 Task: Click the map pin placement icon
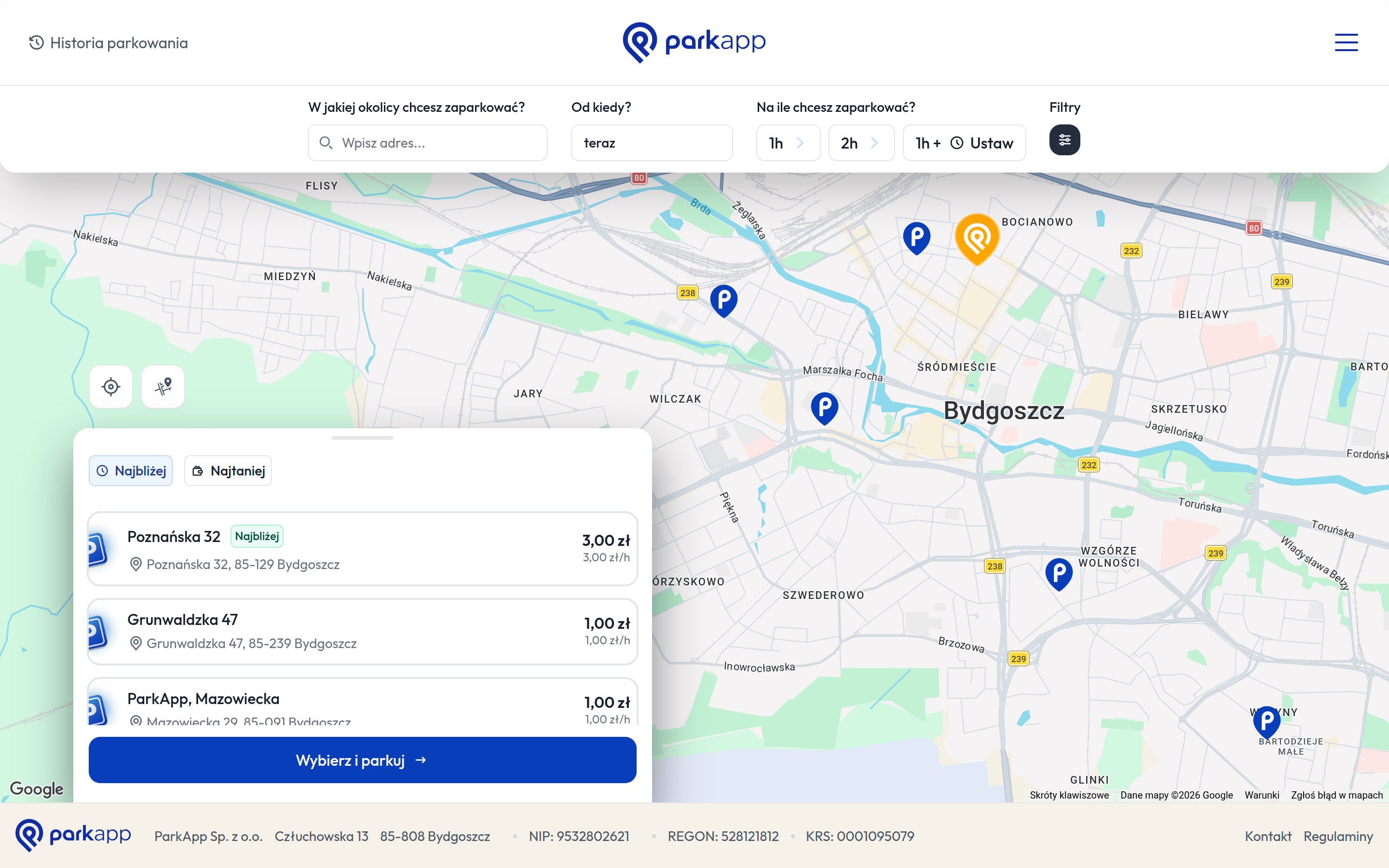(x=163, y=387)
